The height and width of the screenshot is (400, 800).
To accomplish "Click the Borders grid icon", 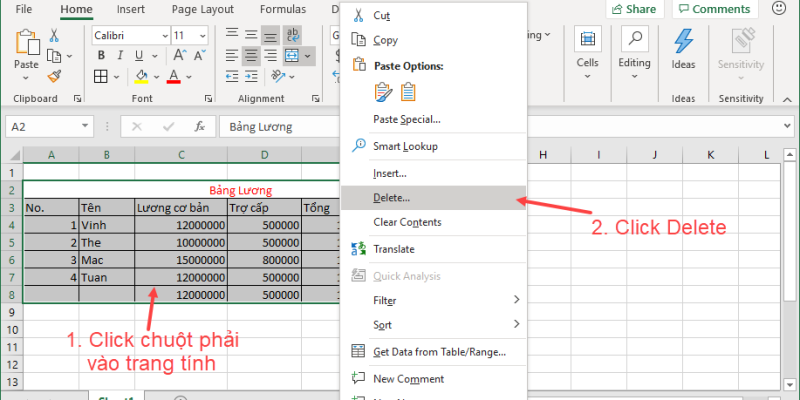I will (x=101, y=77).
